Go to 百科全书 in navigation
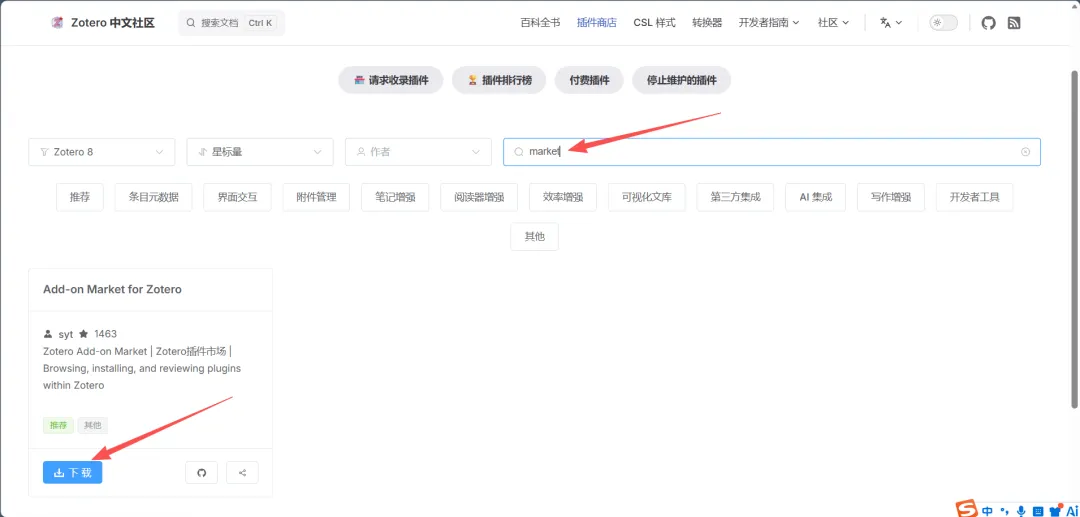The width and height of the screenshot is (1080, 517). pos(540,23)
